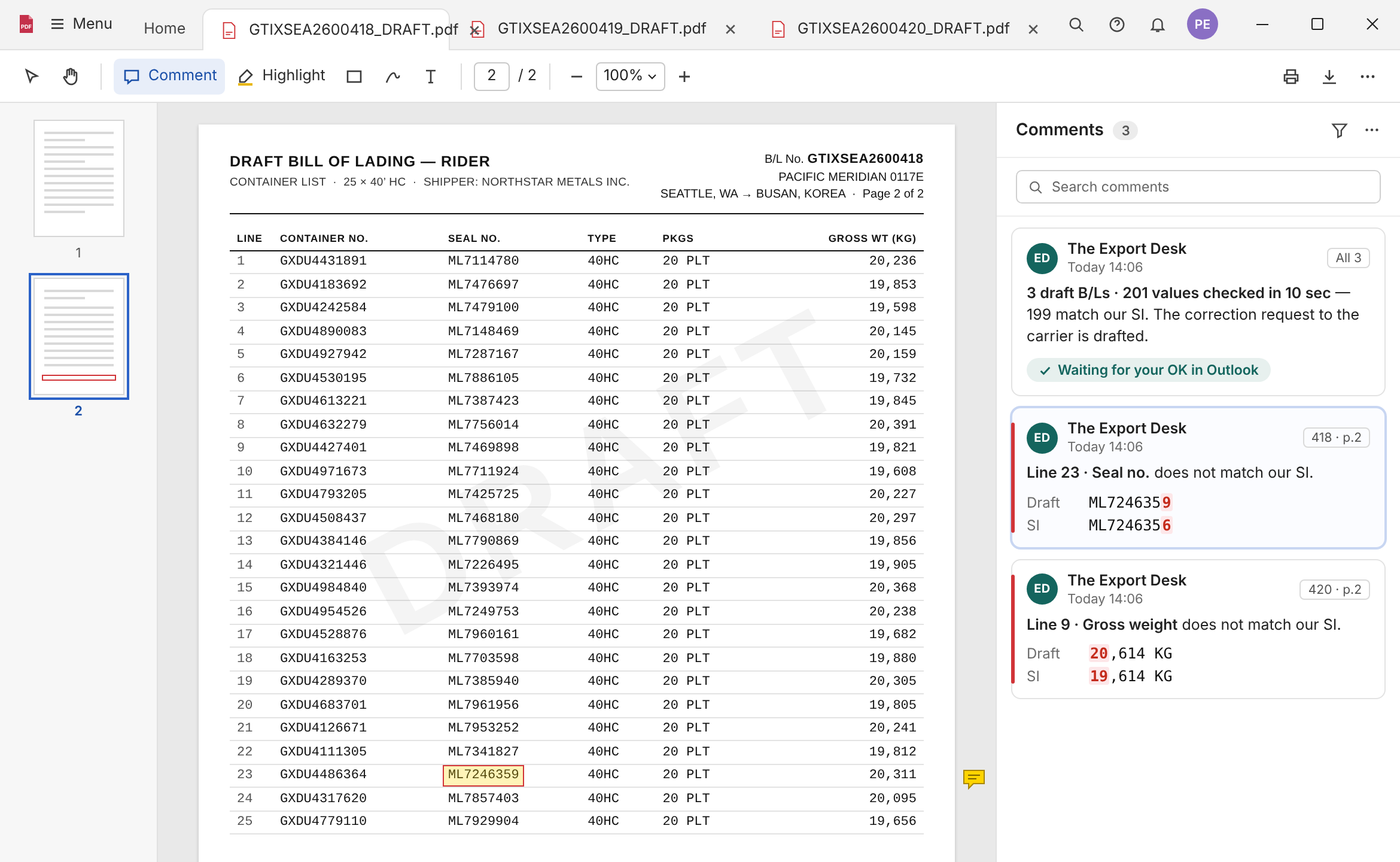Open the help icon
The image size is (1400, 862).
(1116, 25)
